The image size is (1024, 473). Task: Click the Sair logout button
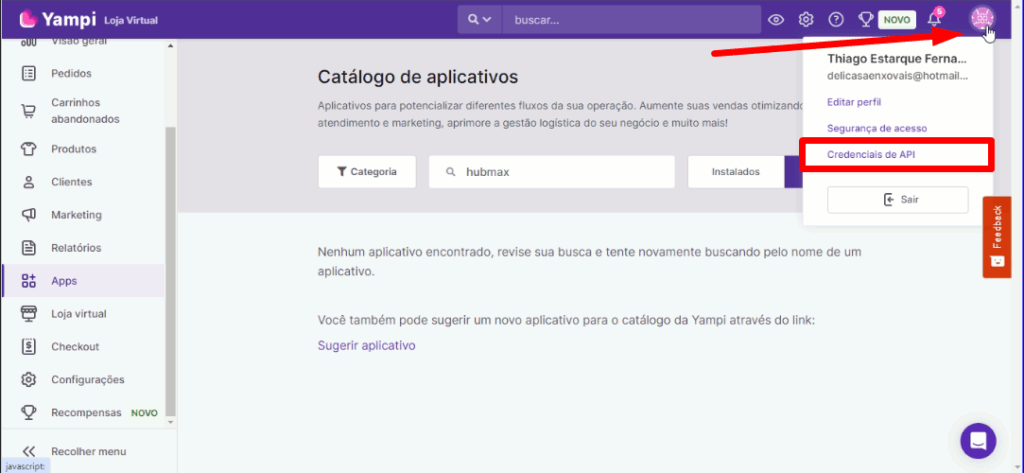(897, 200)
